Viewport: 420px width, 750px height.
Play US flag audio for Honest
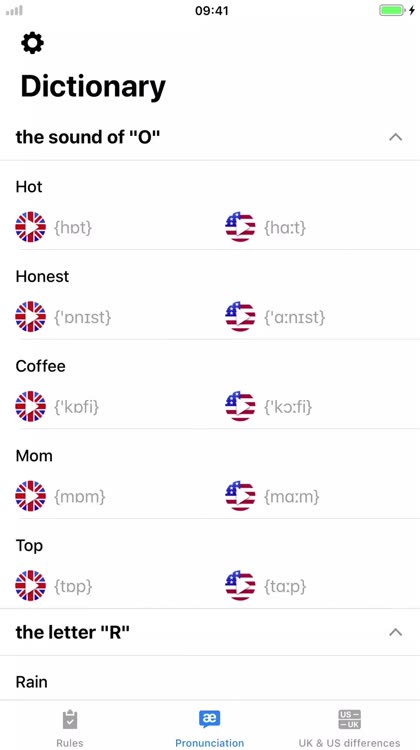[240, 317]
